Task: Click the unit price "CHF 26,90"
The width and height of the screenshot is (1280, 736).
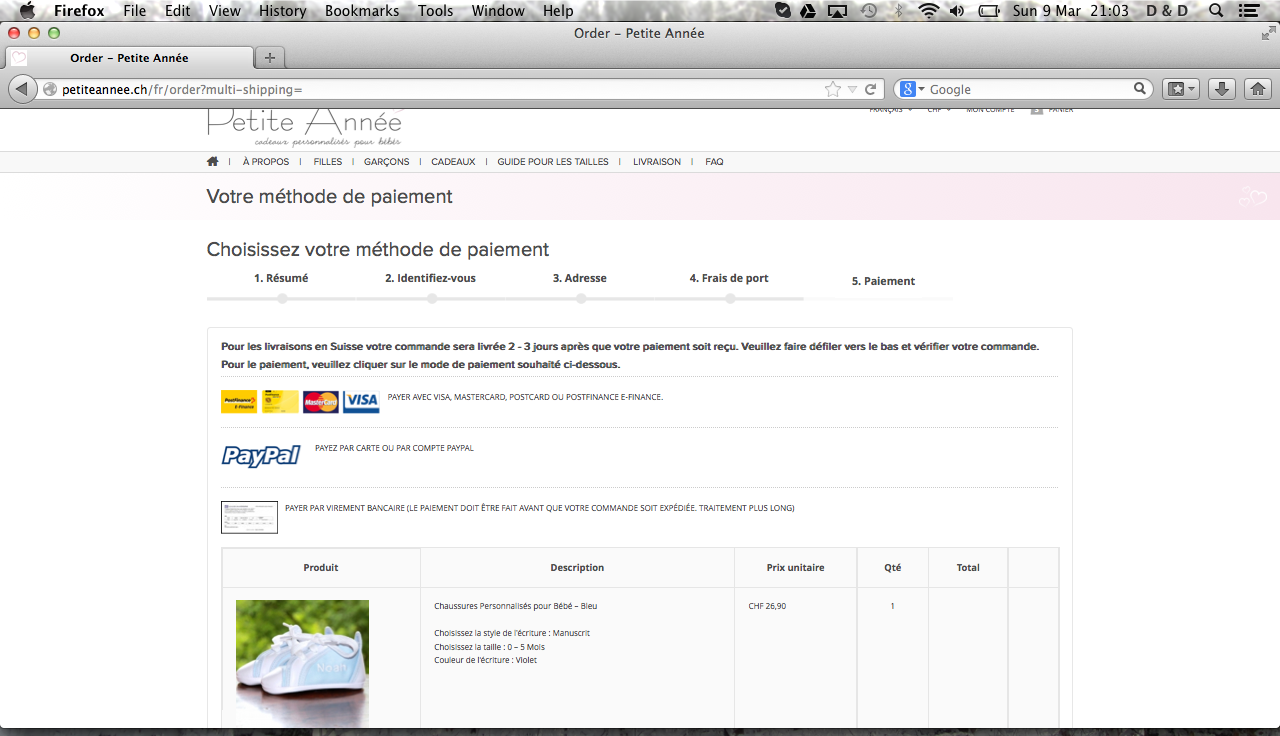Action: [x=767, y=606]
